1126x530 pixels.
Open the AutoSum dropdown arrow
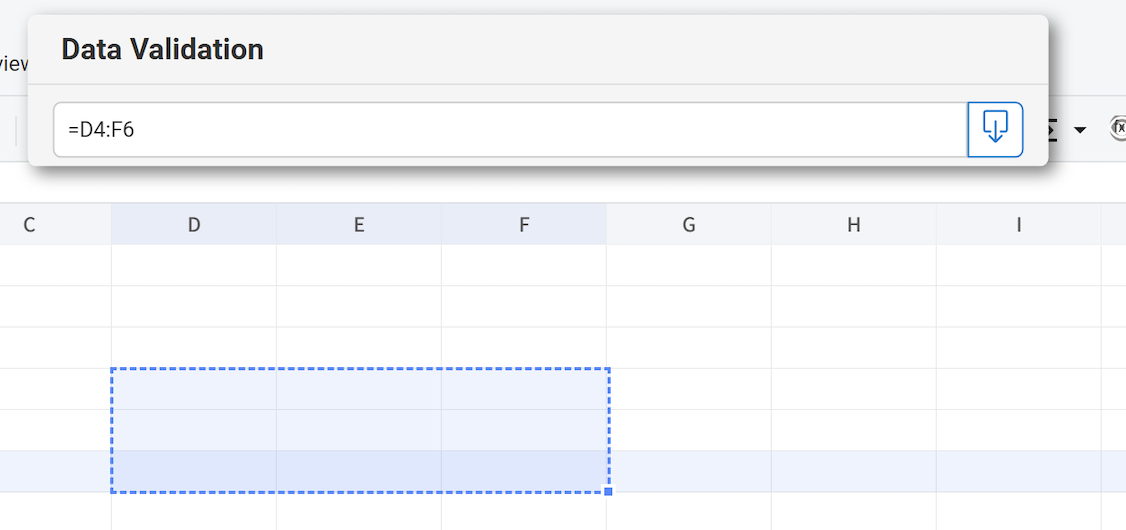[x=1080, y=130]
